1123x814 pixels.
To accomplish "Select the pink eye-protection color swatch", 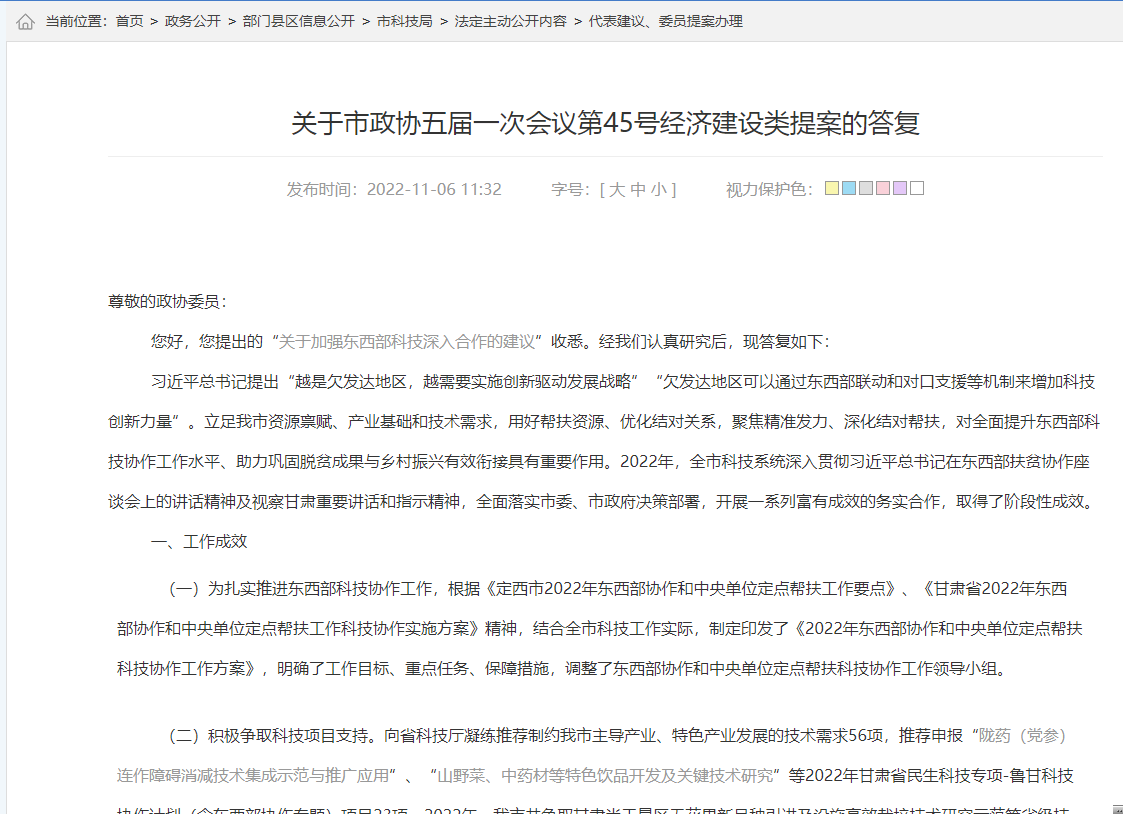I will tap(882, 188).
